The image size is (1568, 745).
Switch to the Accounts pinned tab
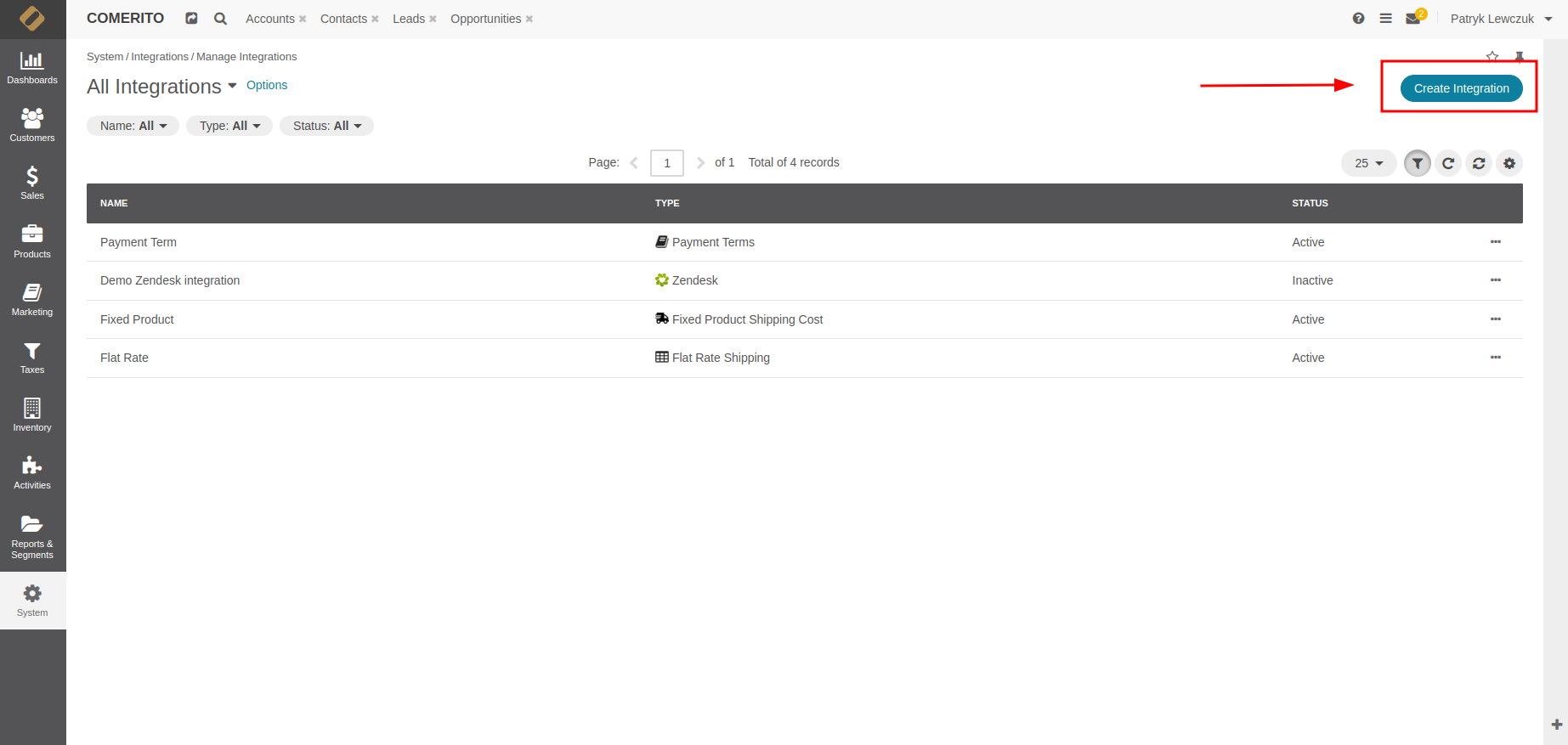pyautogui.click(x=269, y=19)
